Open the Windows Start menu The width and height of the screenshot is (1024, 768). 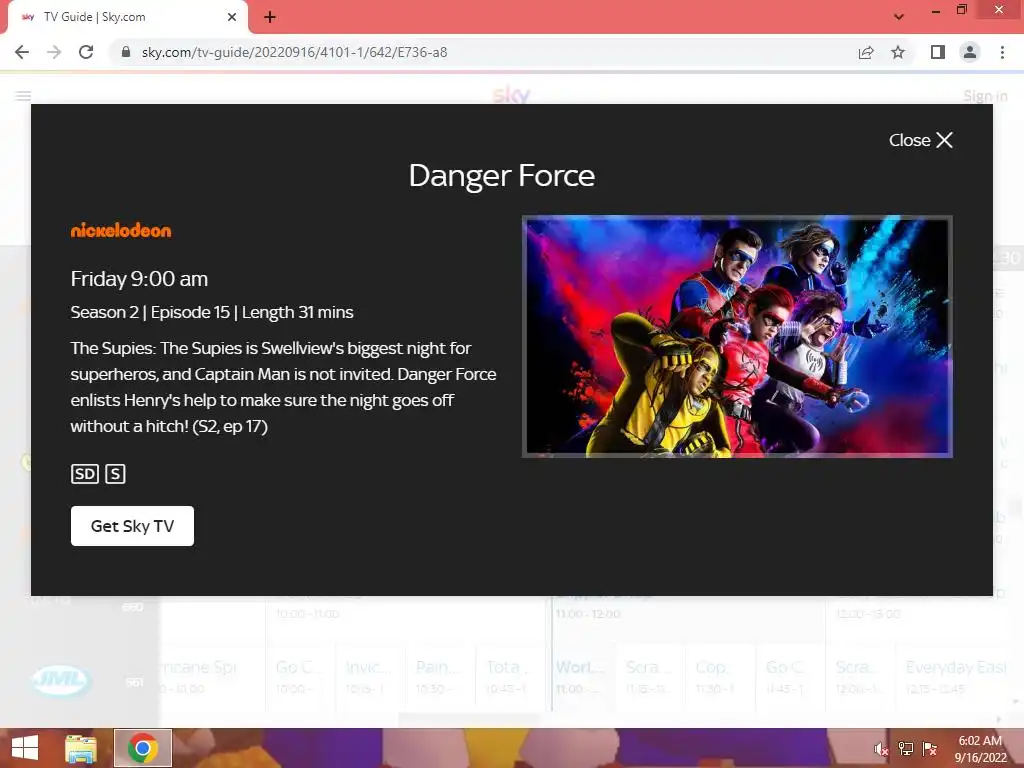point(25,748)
